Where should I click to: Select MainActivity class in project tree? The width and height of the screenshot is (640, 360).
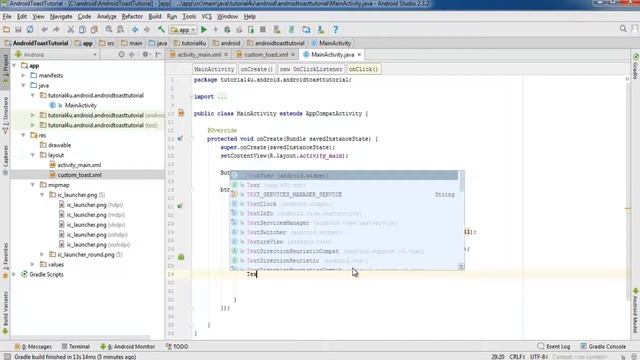[x=80, y=105]
